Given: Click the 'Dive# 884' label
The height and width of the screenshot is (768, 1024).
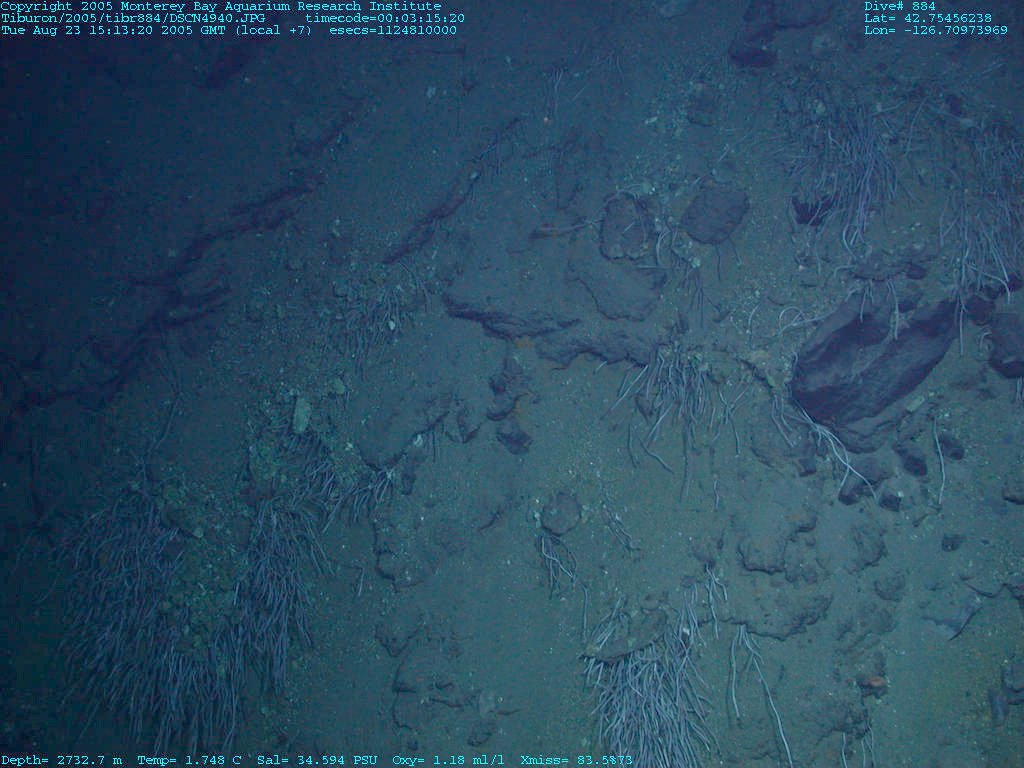Looking at the screenshot, I should (x=900, y=7).
